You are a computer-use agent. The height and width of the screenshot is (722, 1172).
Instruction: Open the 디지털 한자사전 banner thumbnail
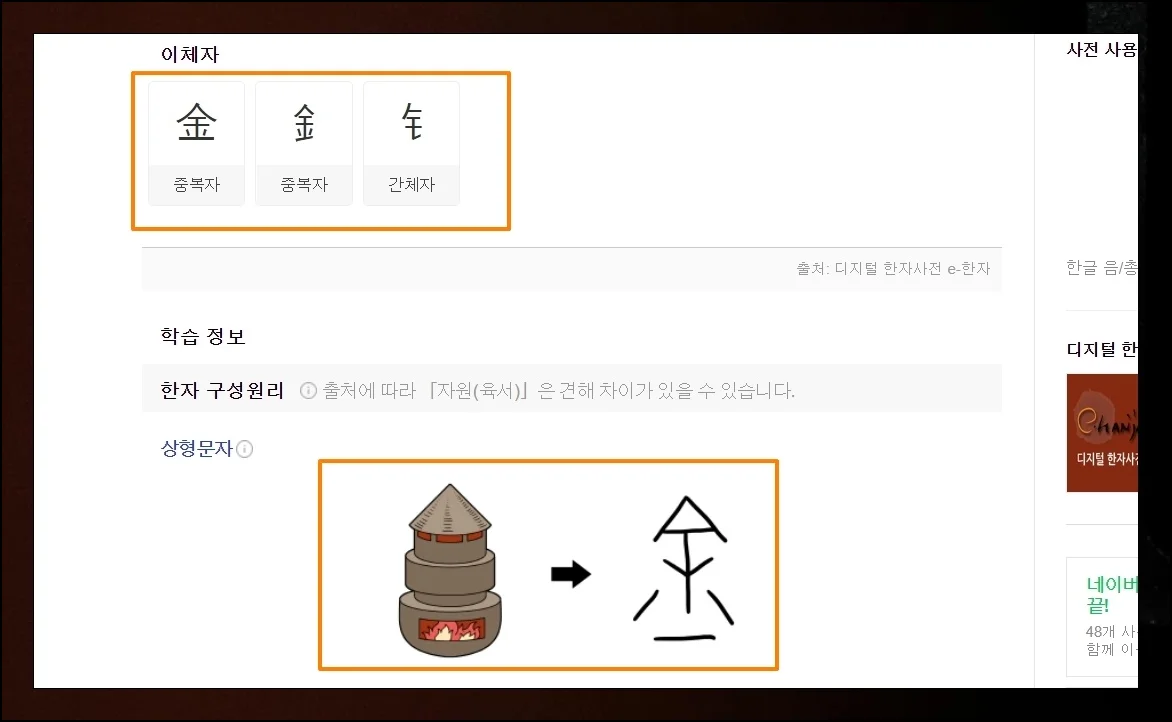pyautogui.click(x=1102, y=433)
